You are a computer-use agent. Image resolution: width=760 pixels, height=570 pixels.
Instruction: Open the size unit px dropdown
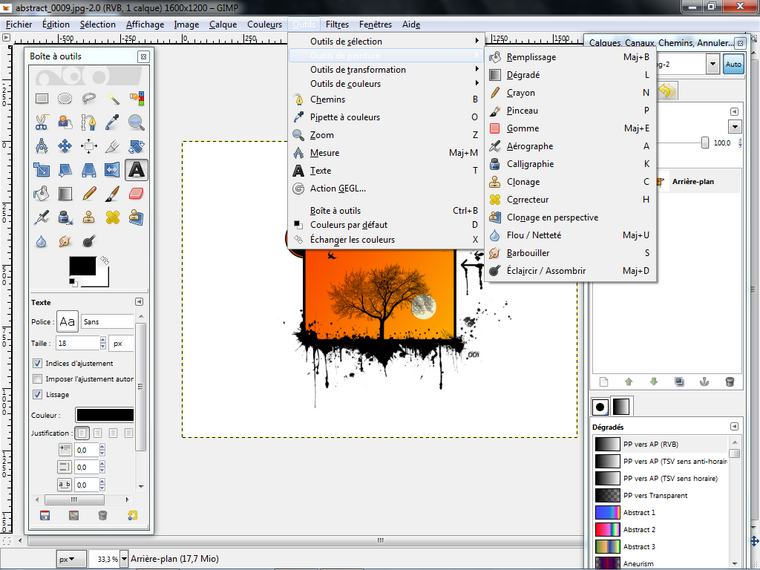pyautogui.click(x=121, y=343)
